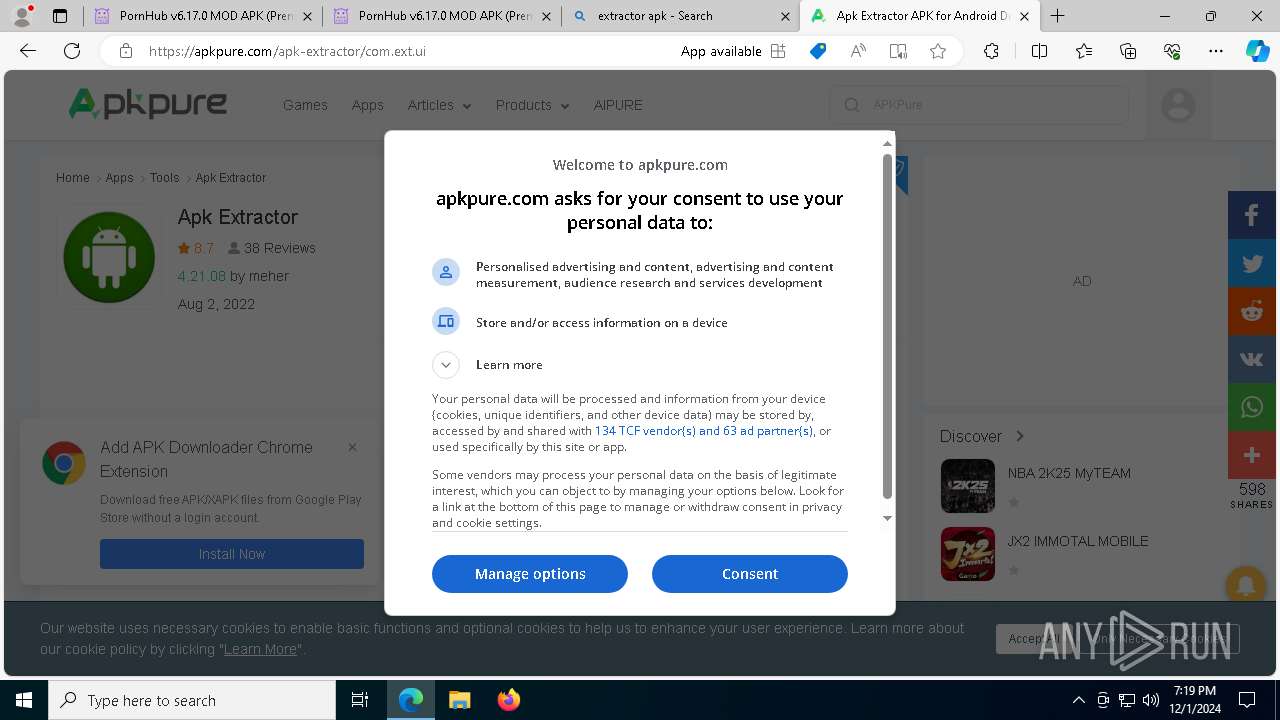
Task: View site info padlock icon
Action: (x=125, y=51)
